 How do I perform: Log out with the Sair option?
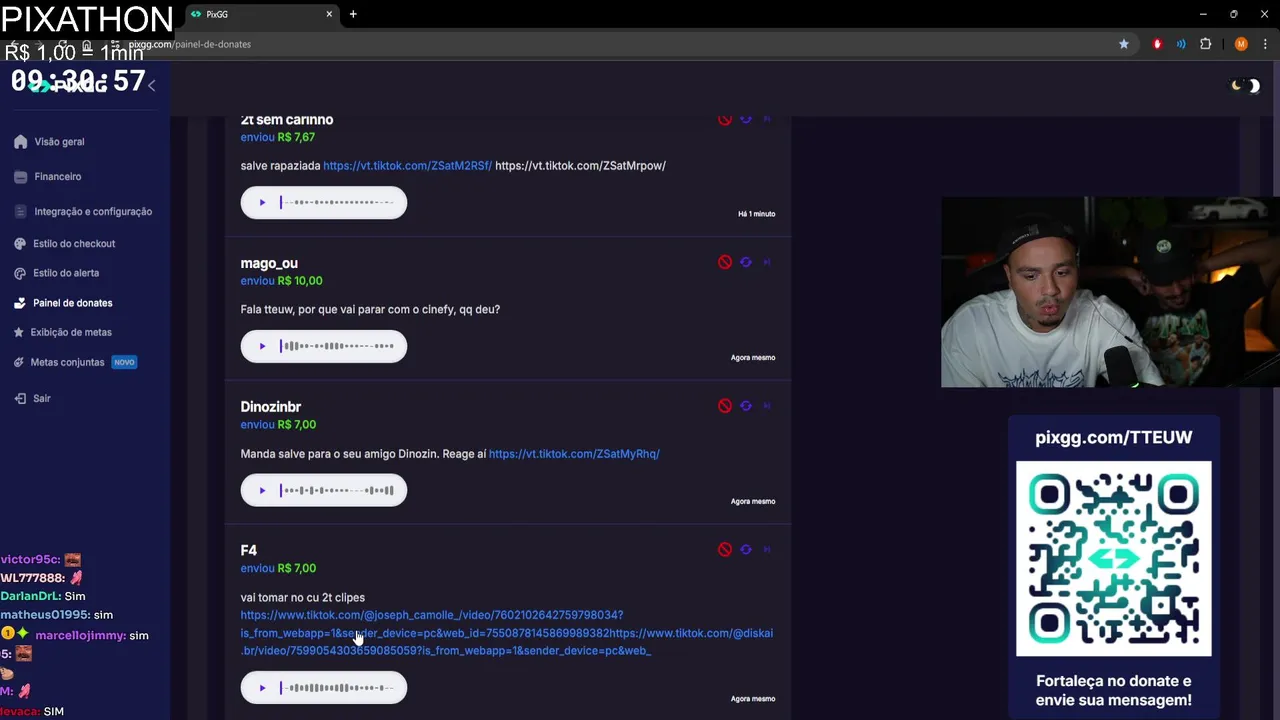pyautogui.click(x=33, y=398)
